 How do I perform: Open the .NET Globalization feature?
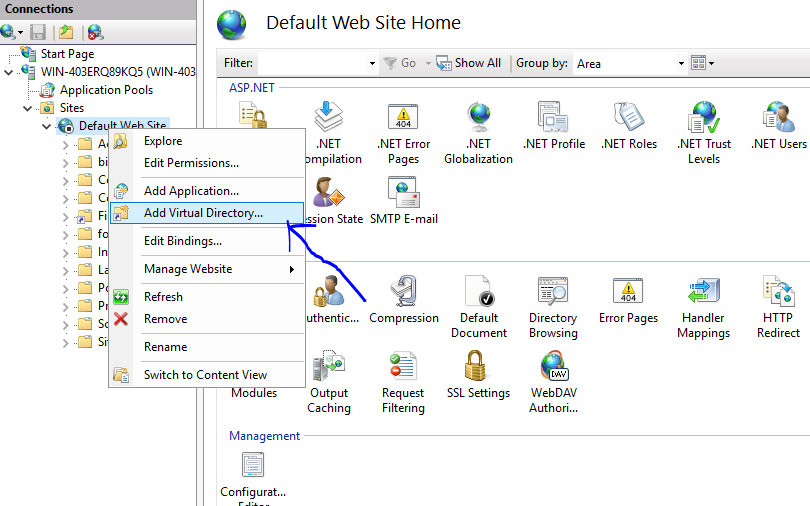478,134
